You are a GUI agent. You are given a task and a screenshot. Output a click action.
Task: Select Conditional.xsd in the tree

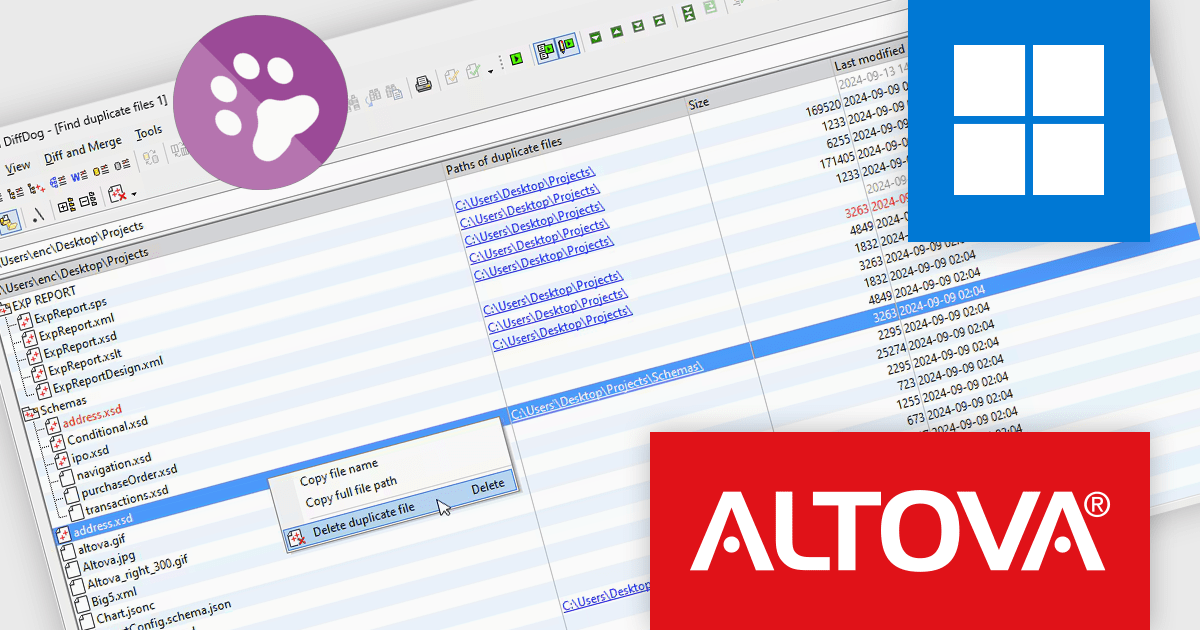[x=106, y=431]
